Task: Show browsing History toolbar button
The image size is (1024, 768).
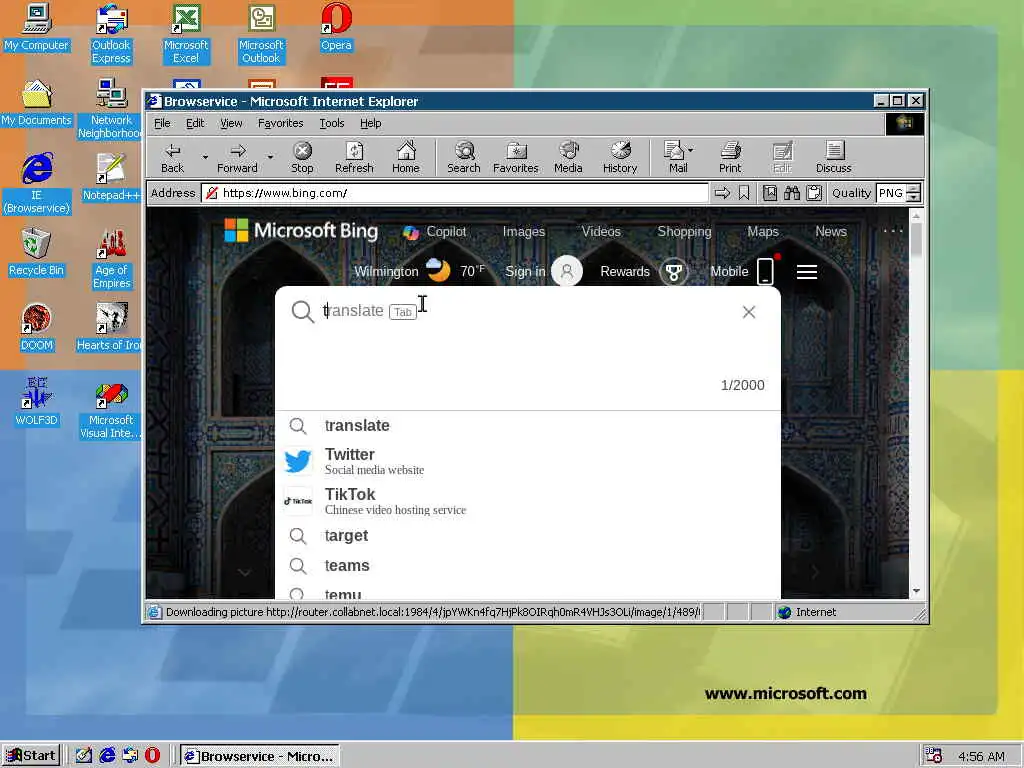Action: pos(620,157)
